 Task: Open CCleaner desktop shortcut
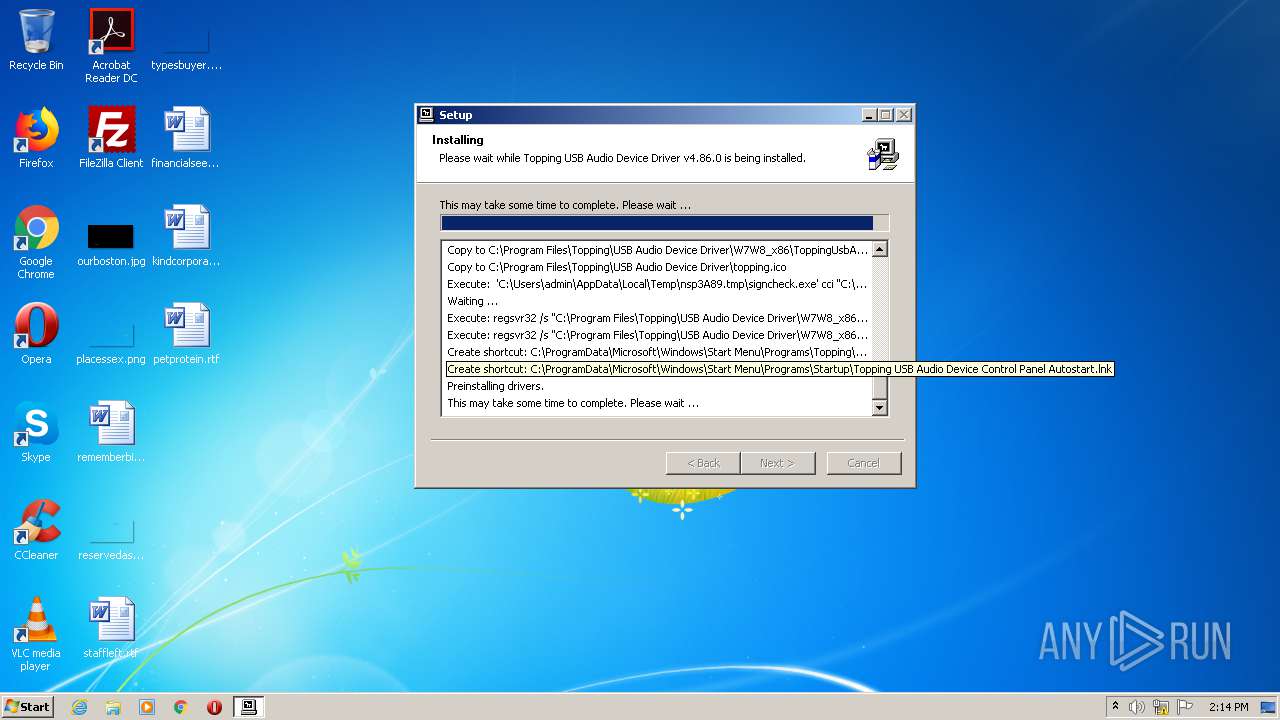pos(36,530)
